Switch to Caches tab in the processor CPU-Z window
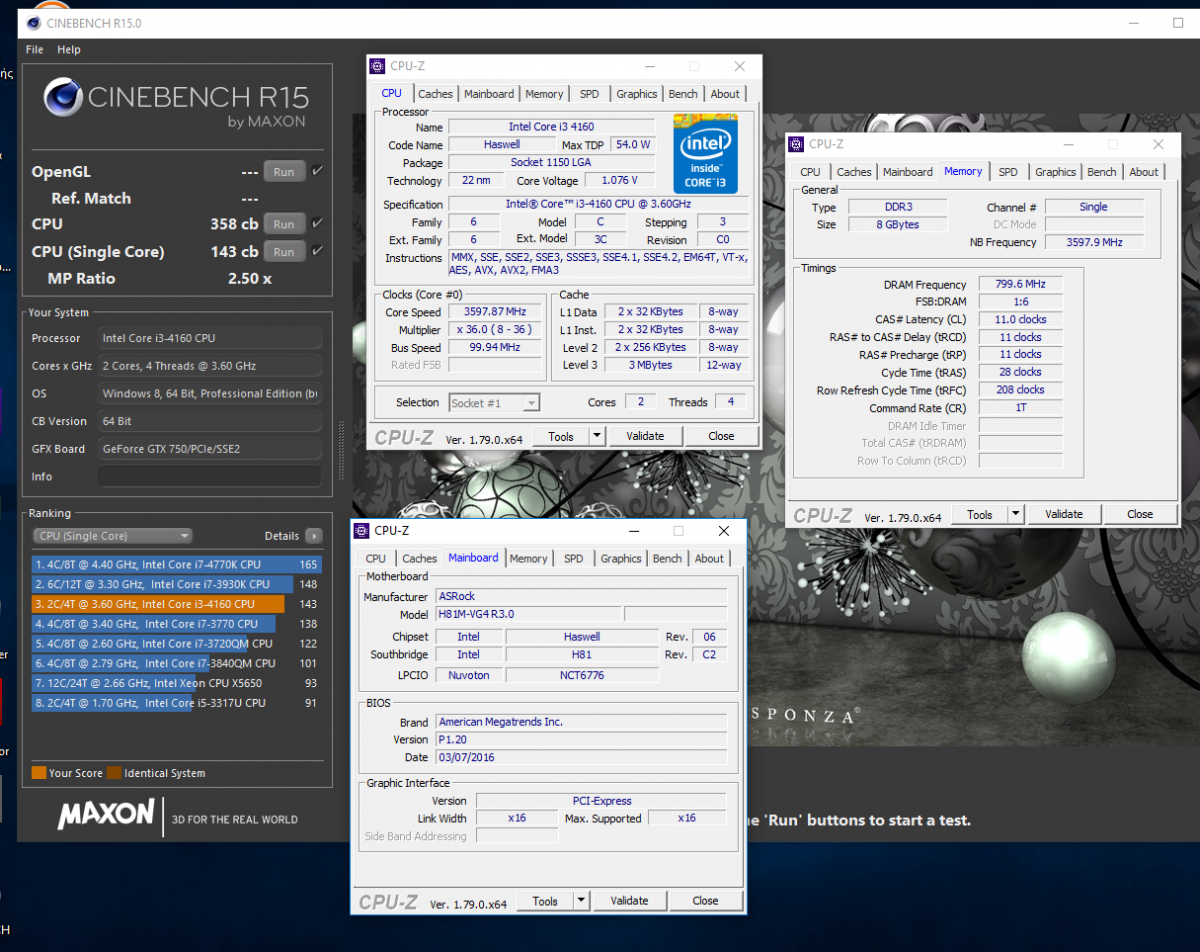 436,94
